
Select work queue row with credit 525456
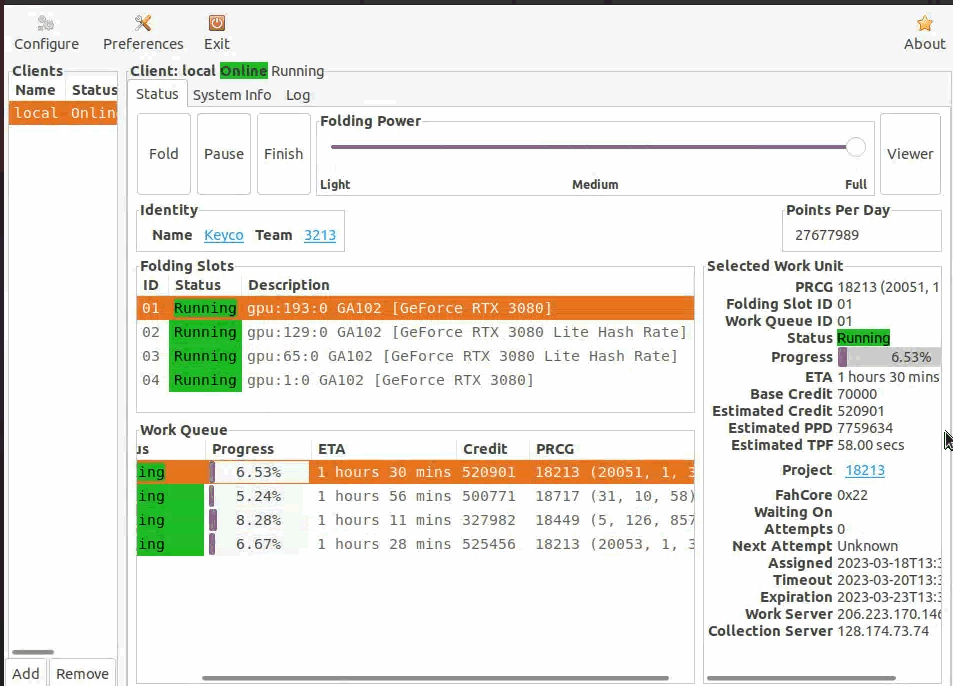pos(415,544)
